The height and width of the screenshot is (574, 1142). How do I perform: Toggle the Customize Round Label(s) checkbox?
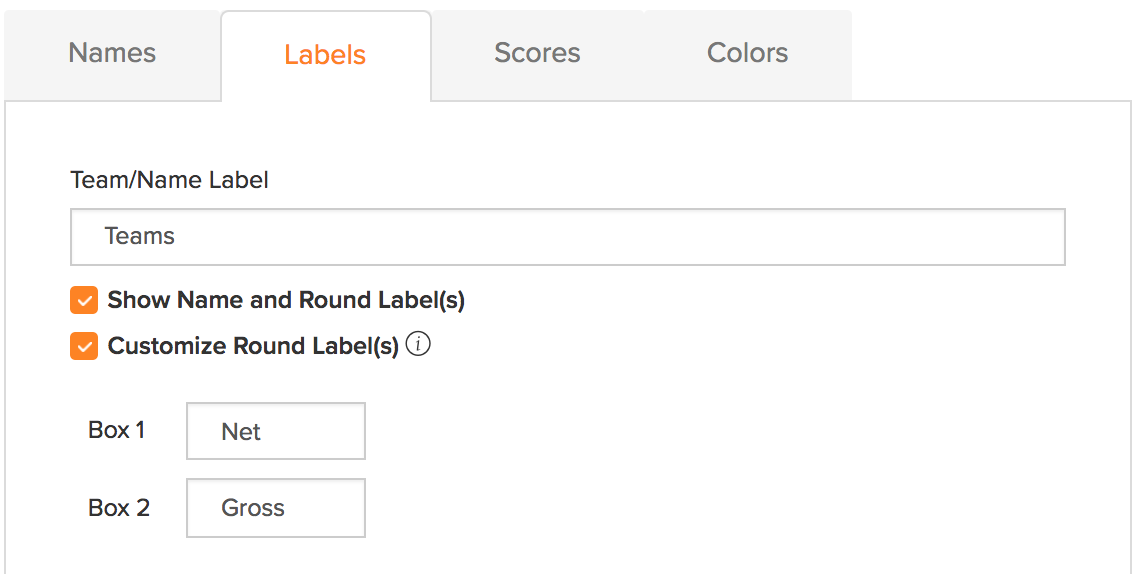84,346
